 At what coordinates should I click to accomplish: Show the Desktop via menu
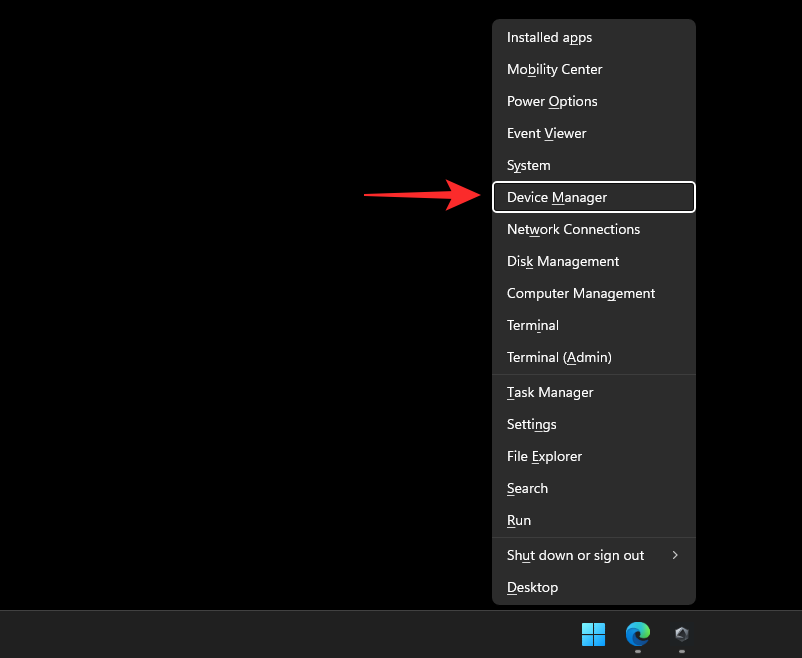coord(532,587)
